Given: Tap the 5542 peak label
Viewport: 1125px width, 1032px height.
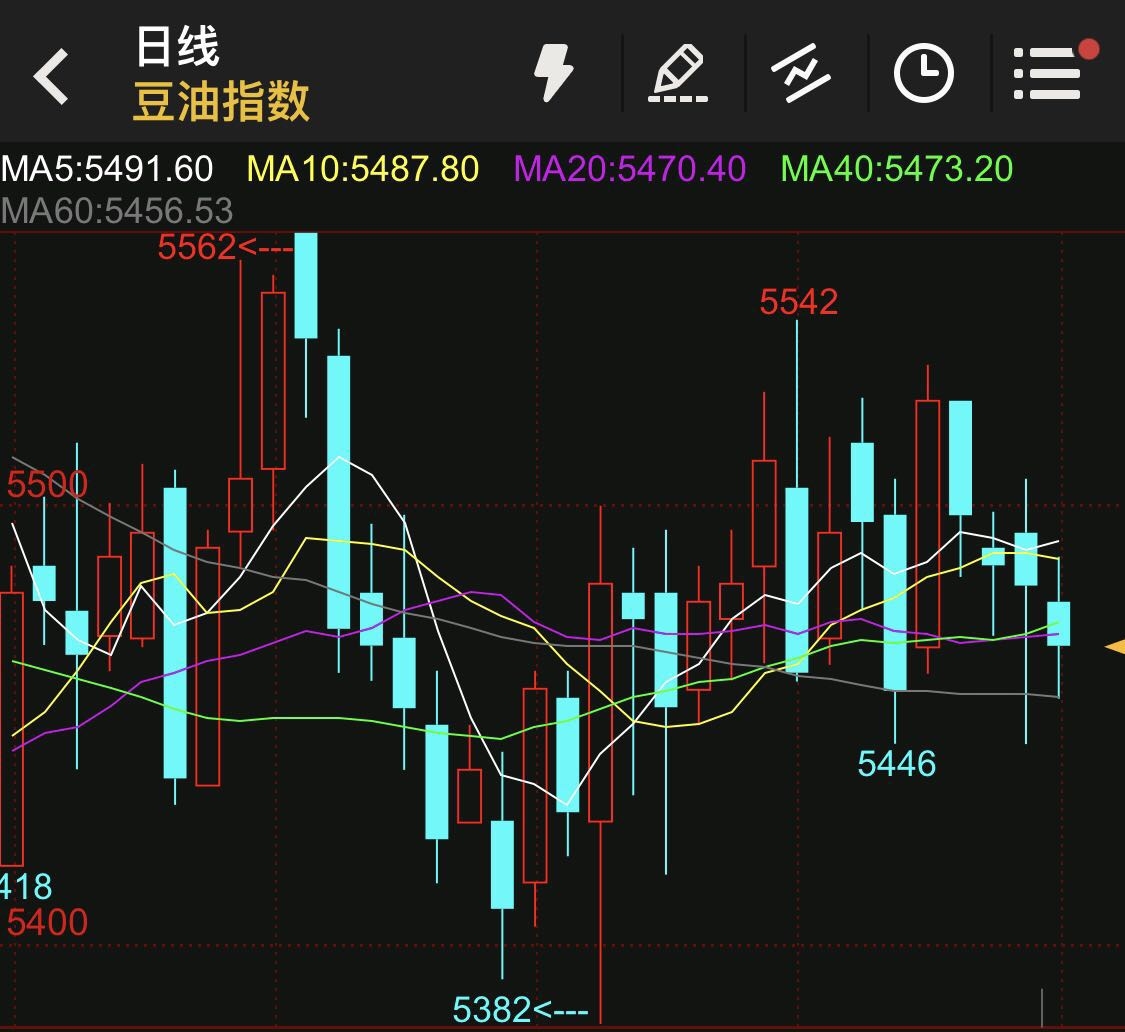Looking at the screenshot, I should (799, 302).
